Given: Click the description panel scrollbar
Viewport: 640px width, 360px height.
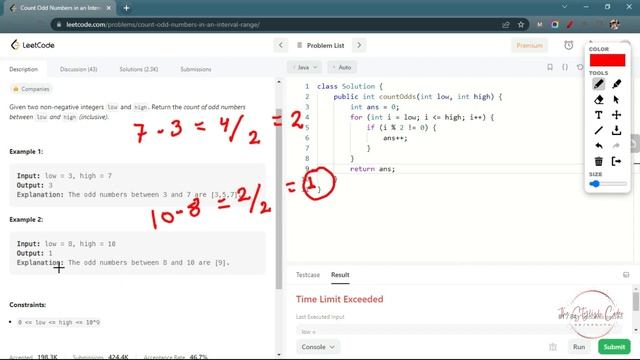Looking at the screenshot, I should coord(279,199).
